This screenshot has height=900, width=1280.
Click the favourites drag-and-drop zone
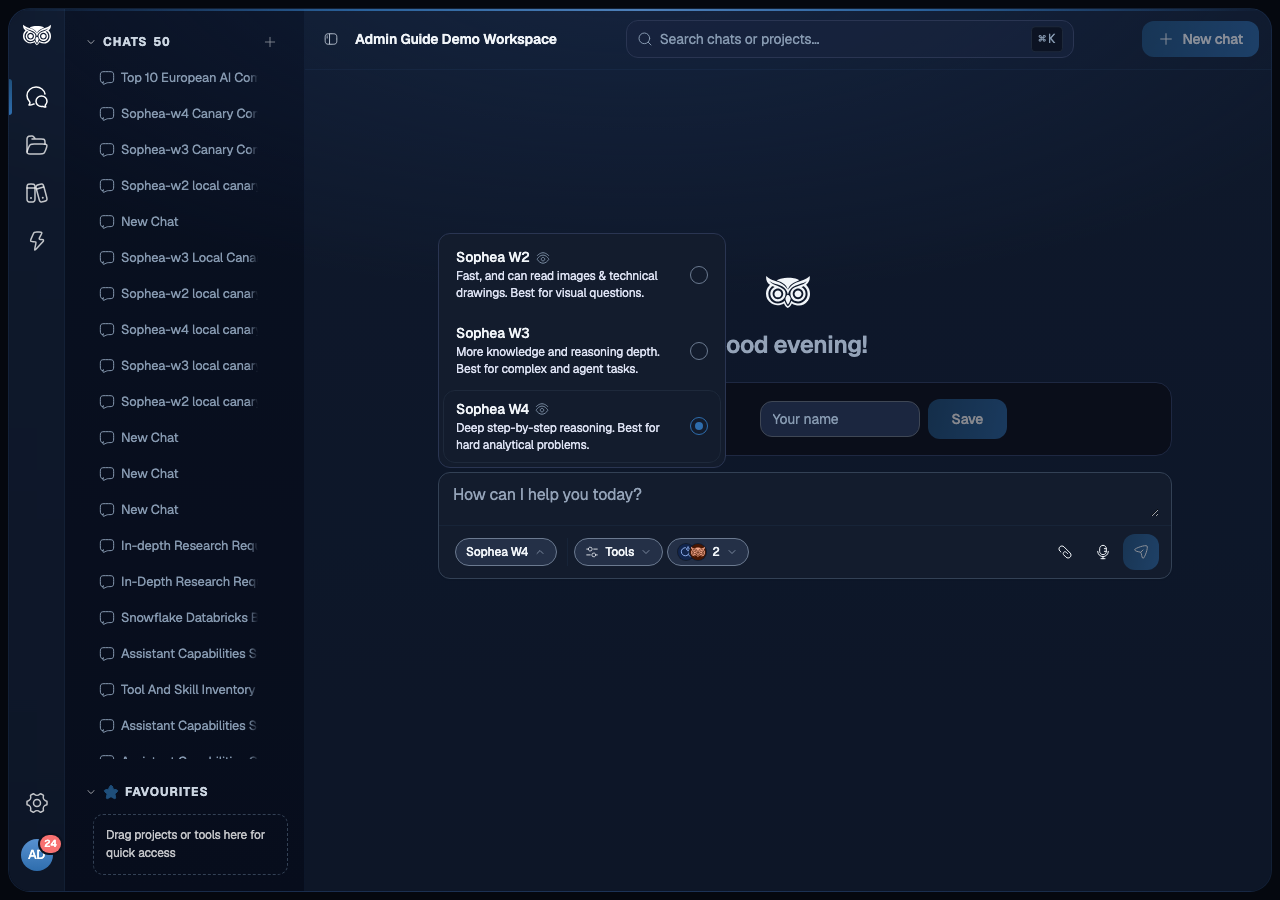click(190, 844)
